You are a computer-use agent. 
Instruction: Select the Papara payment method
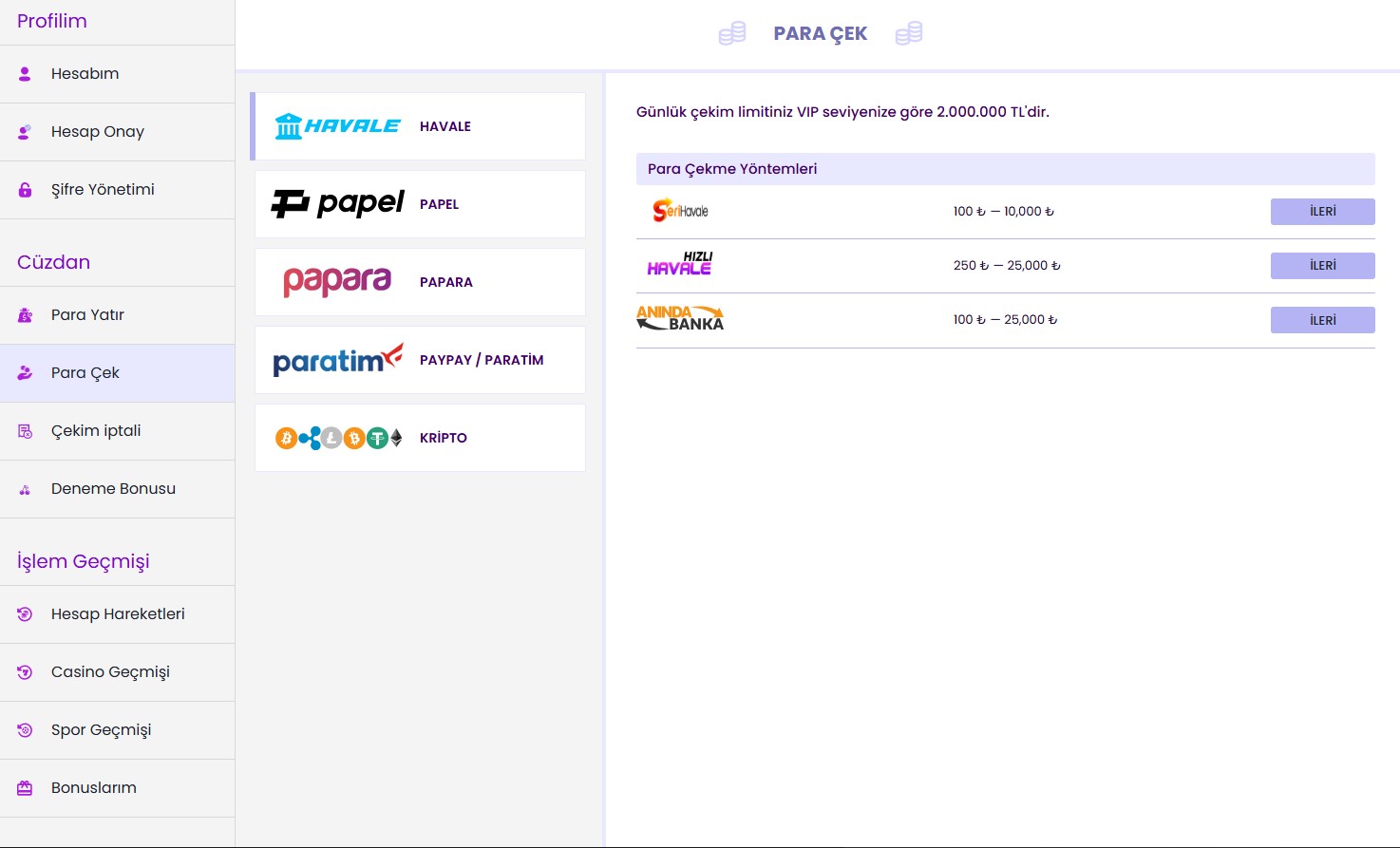click(x=419, y=282)
